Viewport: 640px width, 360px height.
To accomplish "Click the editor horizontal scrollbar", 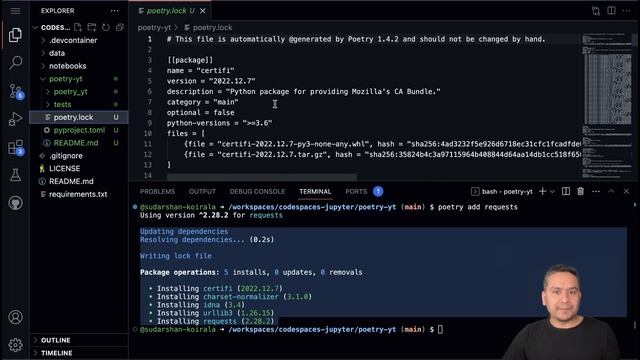I will point(262,177).
